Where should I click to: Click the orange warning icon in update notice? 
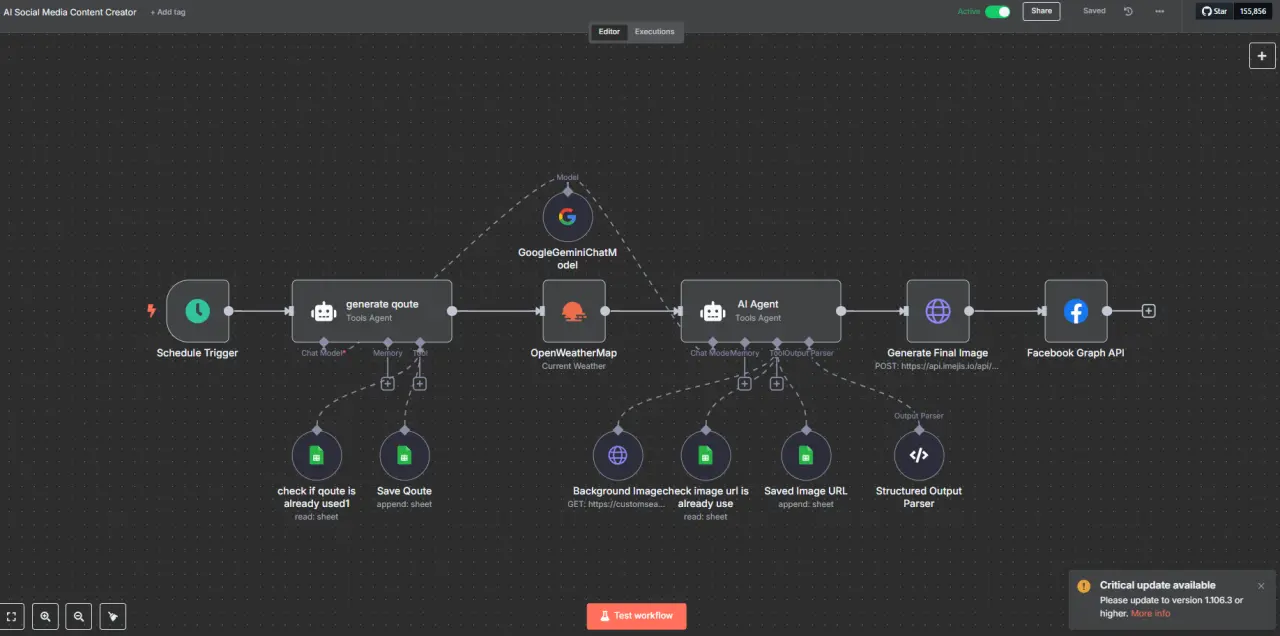1084,586
